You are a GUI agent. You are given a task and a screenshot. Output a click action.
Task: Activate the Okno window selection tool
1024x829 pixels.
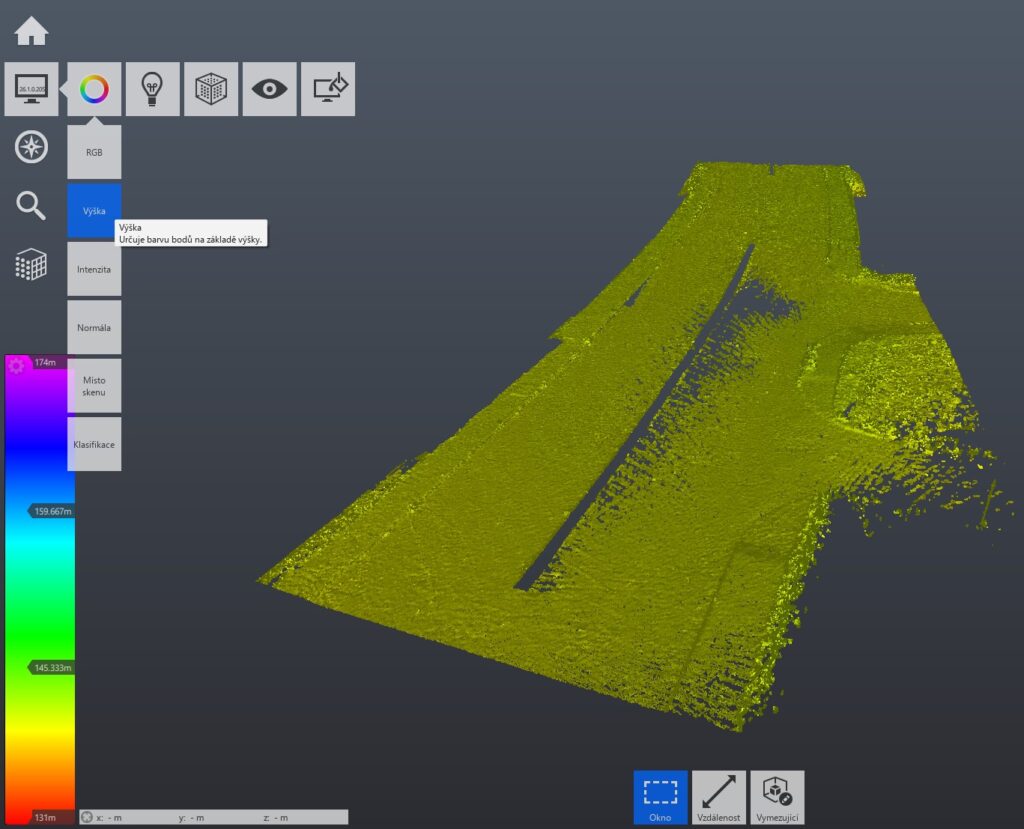tap(660, 797)
